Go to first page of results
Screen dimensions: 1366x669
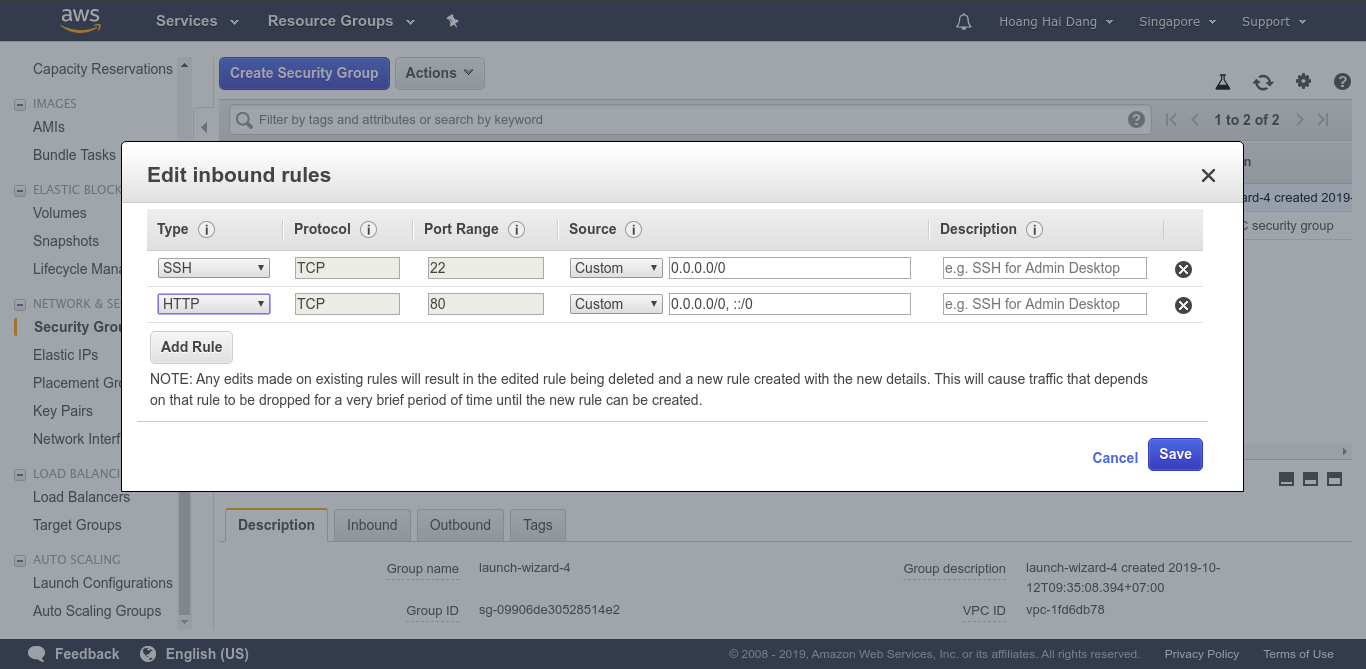point(1171,119)
